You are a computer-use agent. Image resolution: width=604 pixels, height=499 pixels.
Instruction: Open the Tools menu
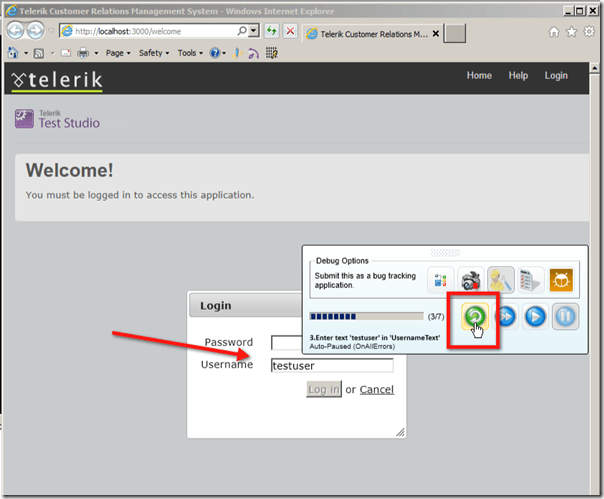pyautogui.click(x=190, y=53)
